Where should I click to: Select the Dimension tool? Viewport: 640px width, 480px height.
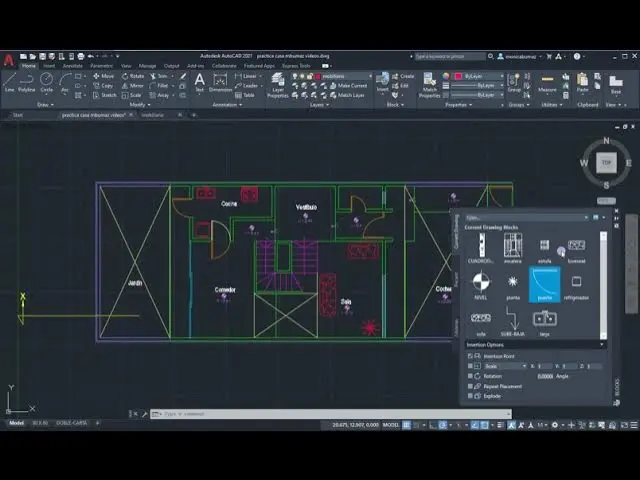click(x=220, y=82)
